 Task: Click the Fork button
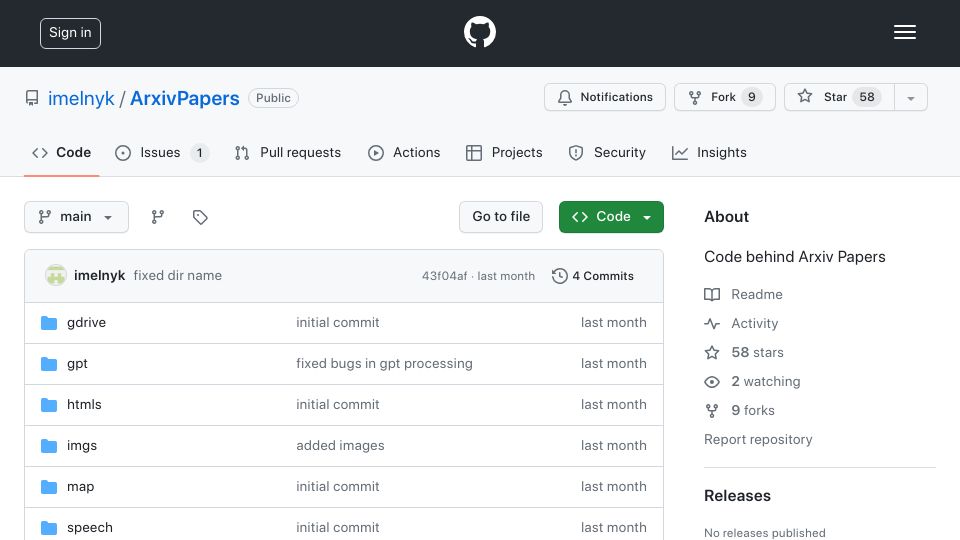pos(725,97)
